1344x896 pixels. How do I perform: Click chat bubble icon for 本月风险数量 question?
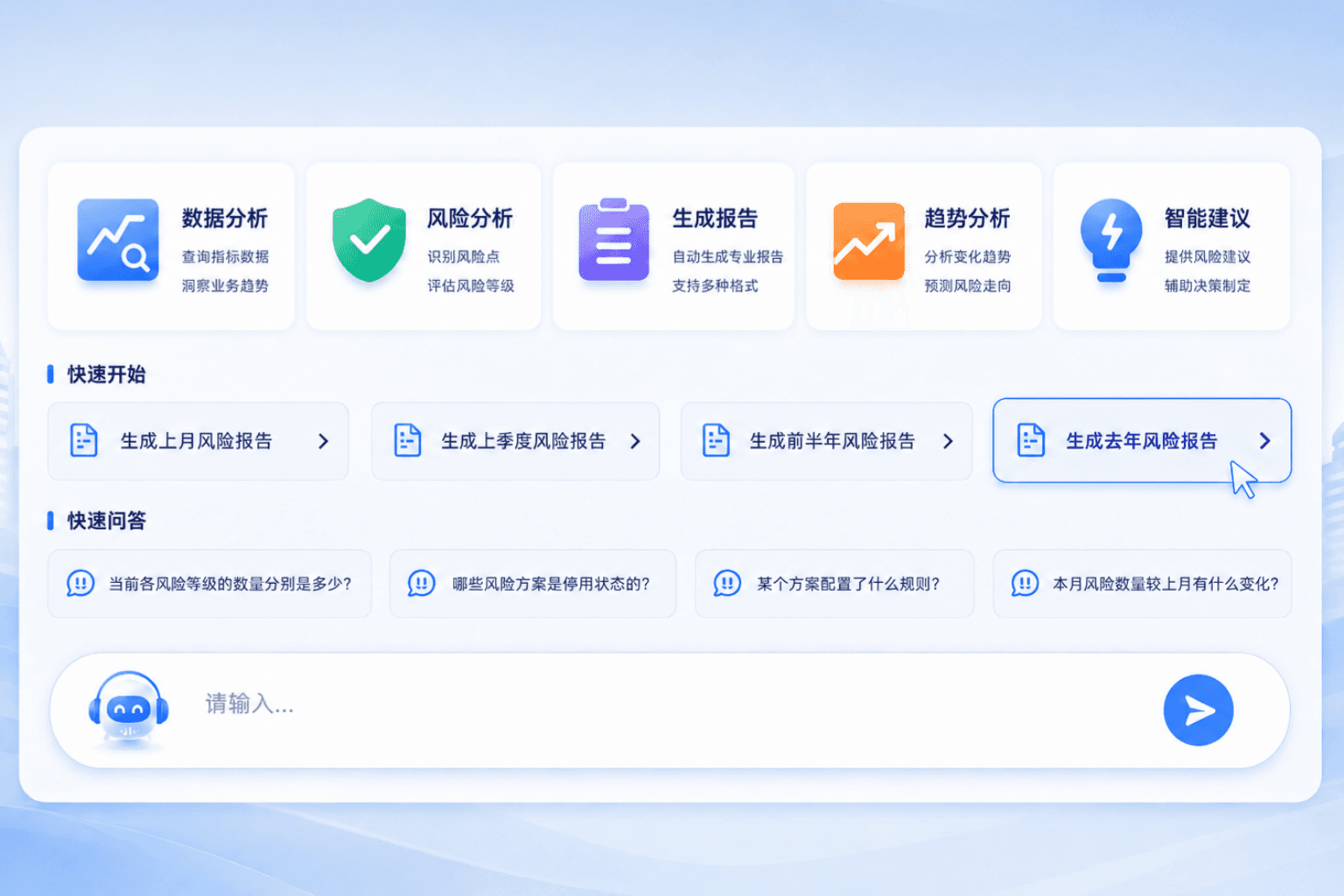[1025, 583]
